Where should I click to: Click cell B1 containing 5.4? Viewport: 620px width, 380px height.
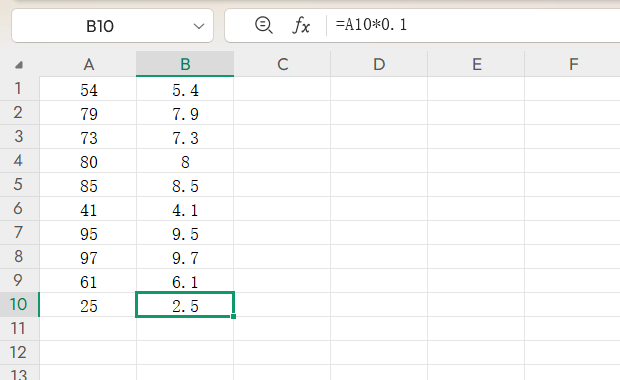coord(185,89)
